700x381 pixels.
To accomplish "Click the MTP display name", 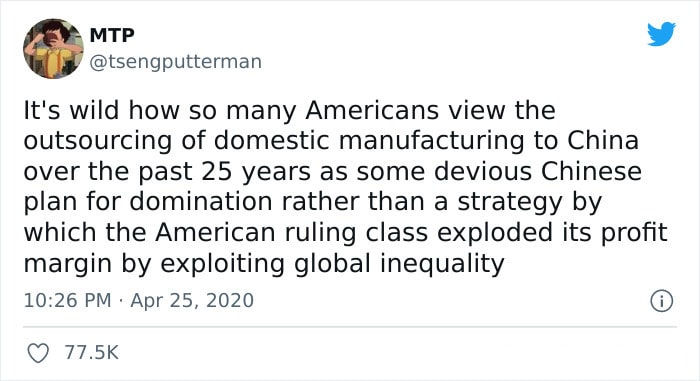I will pos(112,35).
